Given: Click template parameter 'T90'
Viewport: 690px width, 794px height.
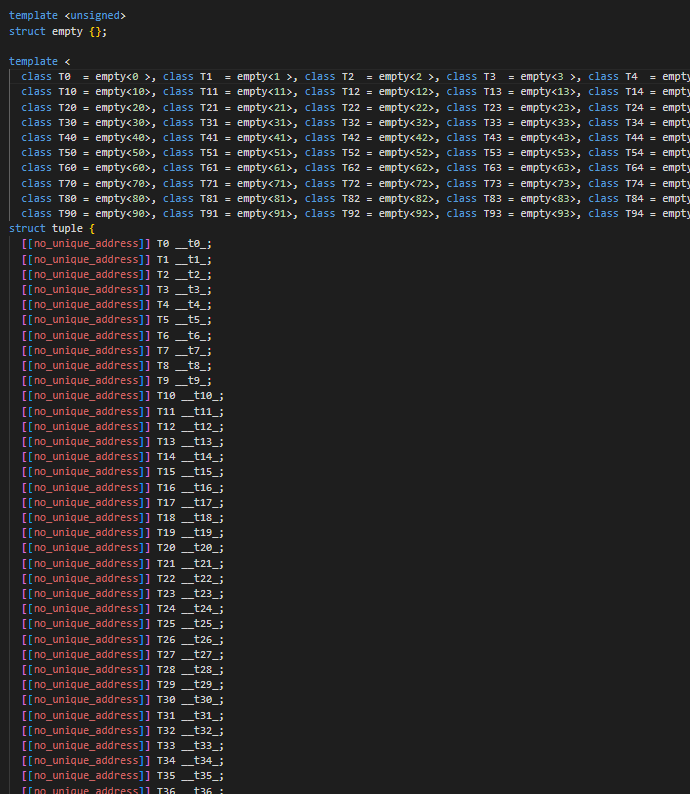Looking at the screenshot, I should click(67, 214).
